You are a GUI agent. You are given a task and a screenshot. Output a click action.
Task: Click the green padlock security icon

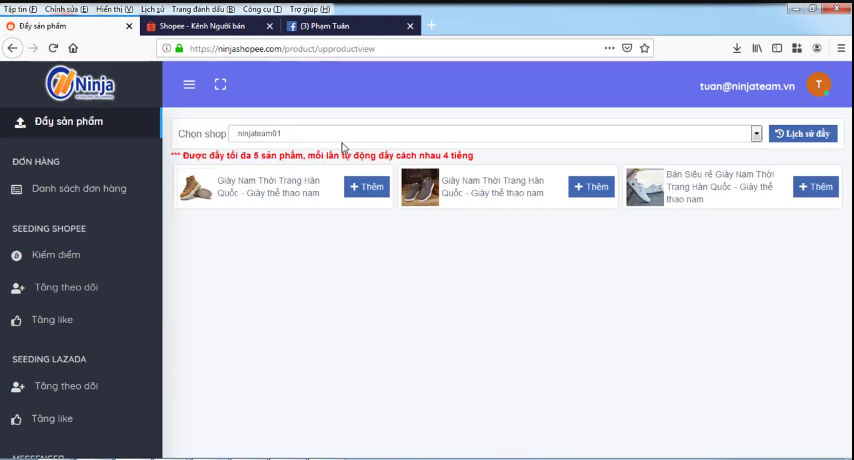(179, 48)
